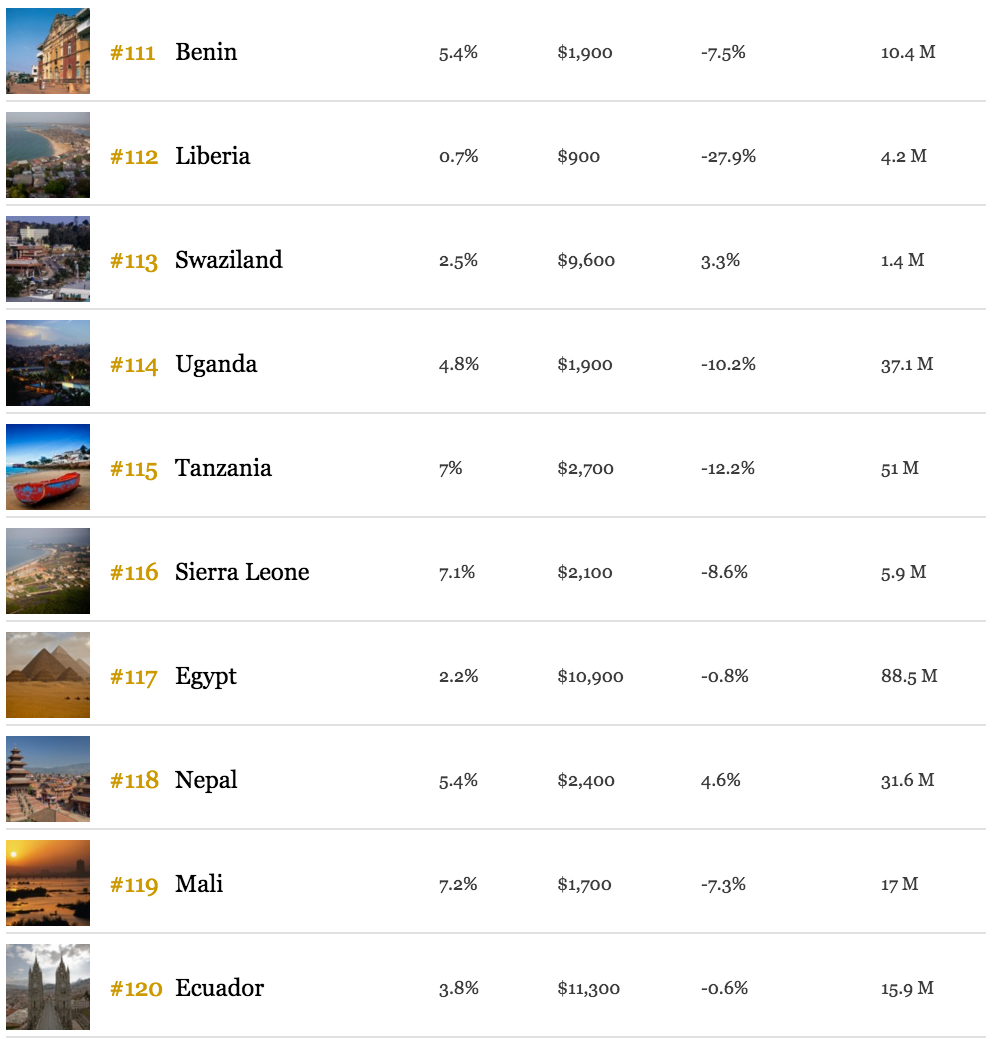Screen dimensions: 1004x1040
Task: Open the Egypt country page
Action: coord(206,677)
